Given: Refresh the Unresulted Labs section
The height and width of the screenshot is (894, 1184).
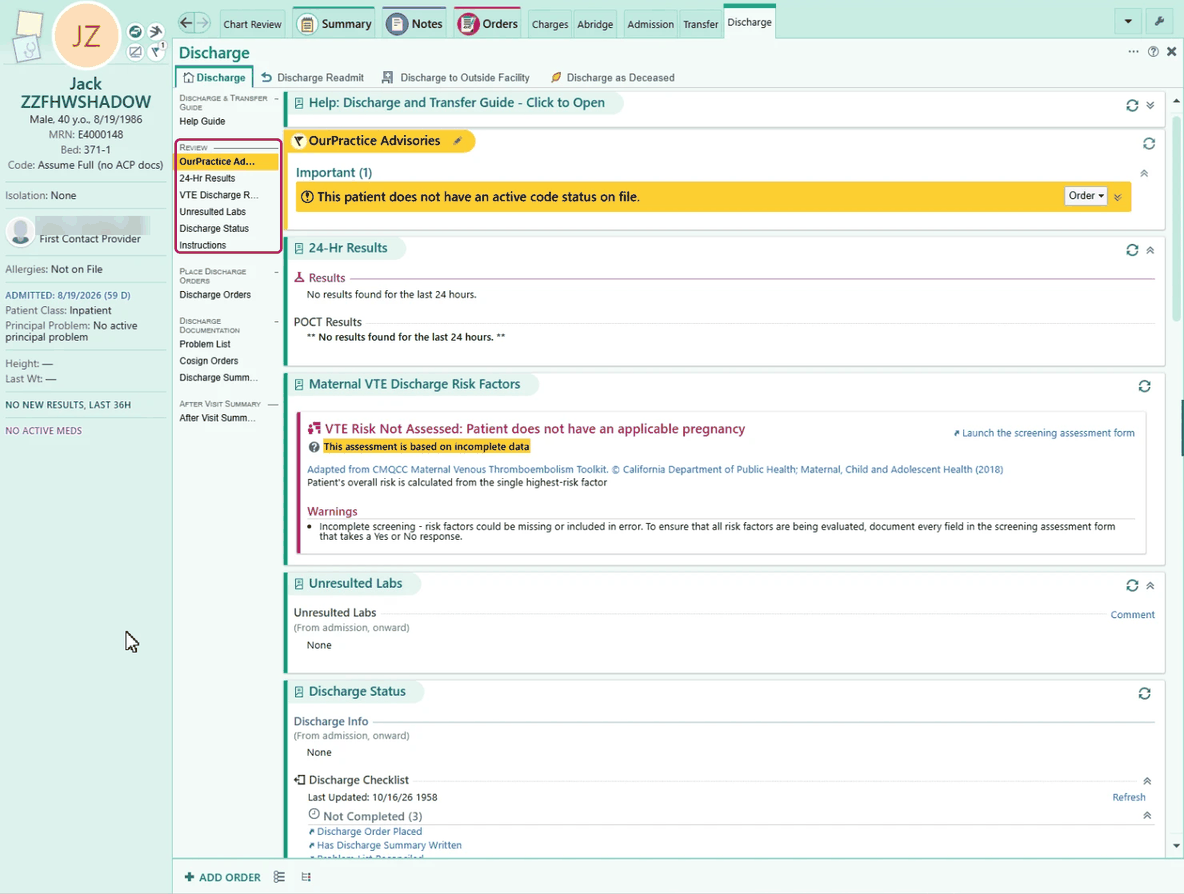Looking at the screenshot, I should click(1132, 585).
